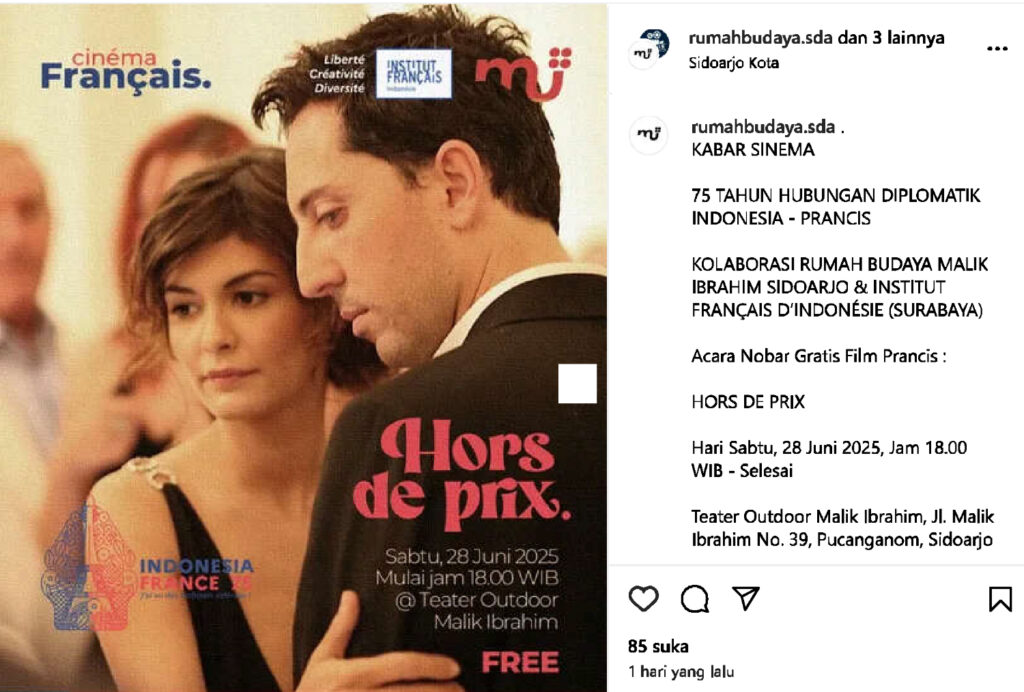Click the cinéma Français logo on poster

pyautogui.click(x=126, y=70)
